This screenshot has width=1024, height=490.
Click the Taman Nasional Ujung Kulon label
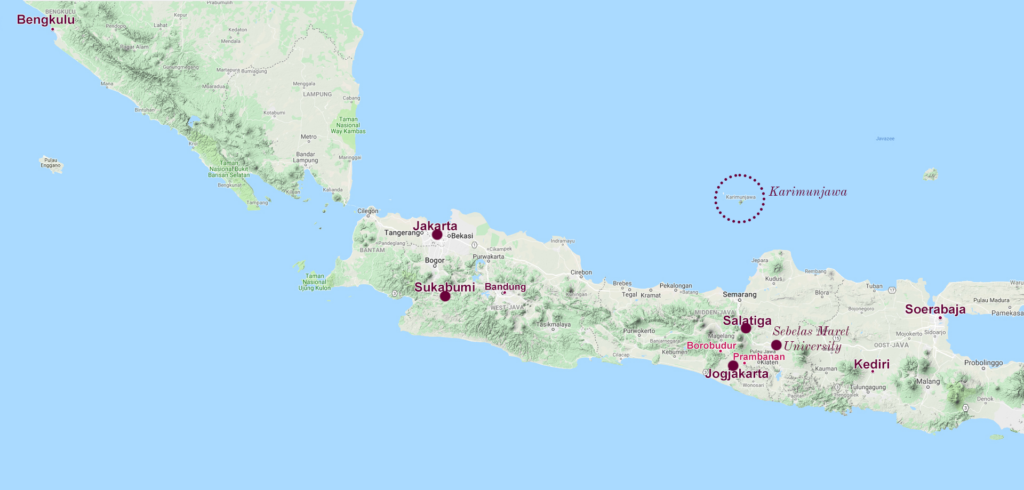point(314,282)
